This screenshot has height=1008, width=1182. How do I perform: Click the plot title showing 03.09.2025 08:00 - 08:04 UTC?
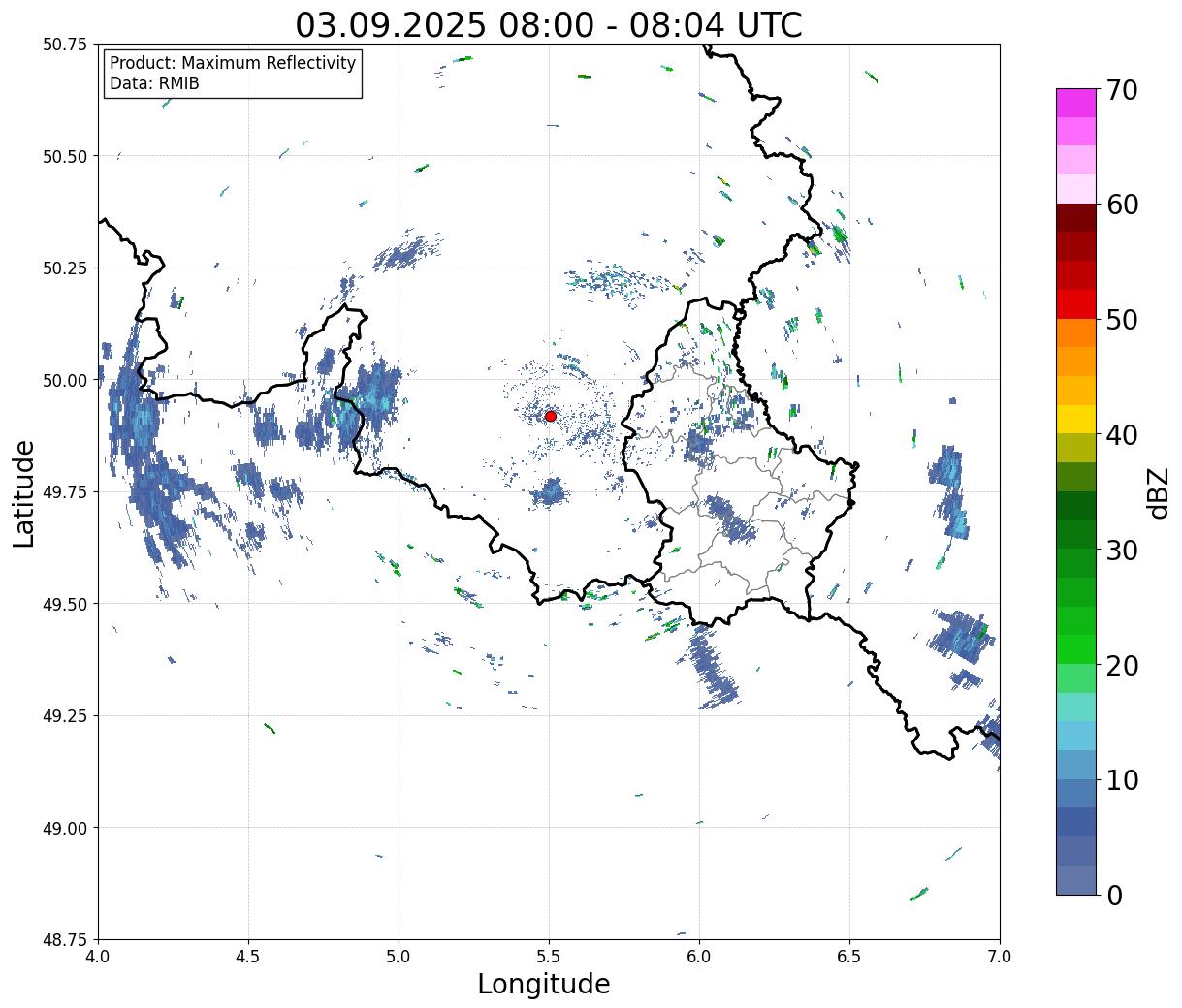(x=549, y=24)
